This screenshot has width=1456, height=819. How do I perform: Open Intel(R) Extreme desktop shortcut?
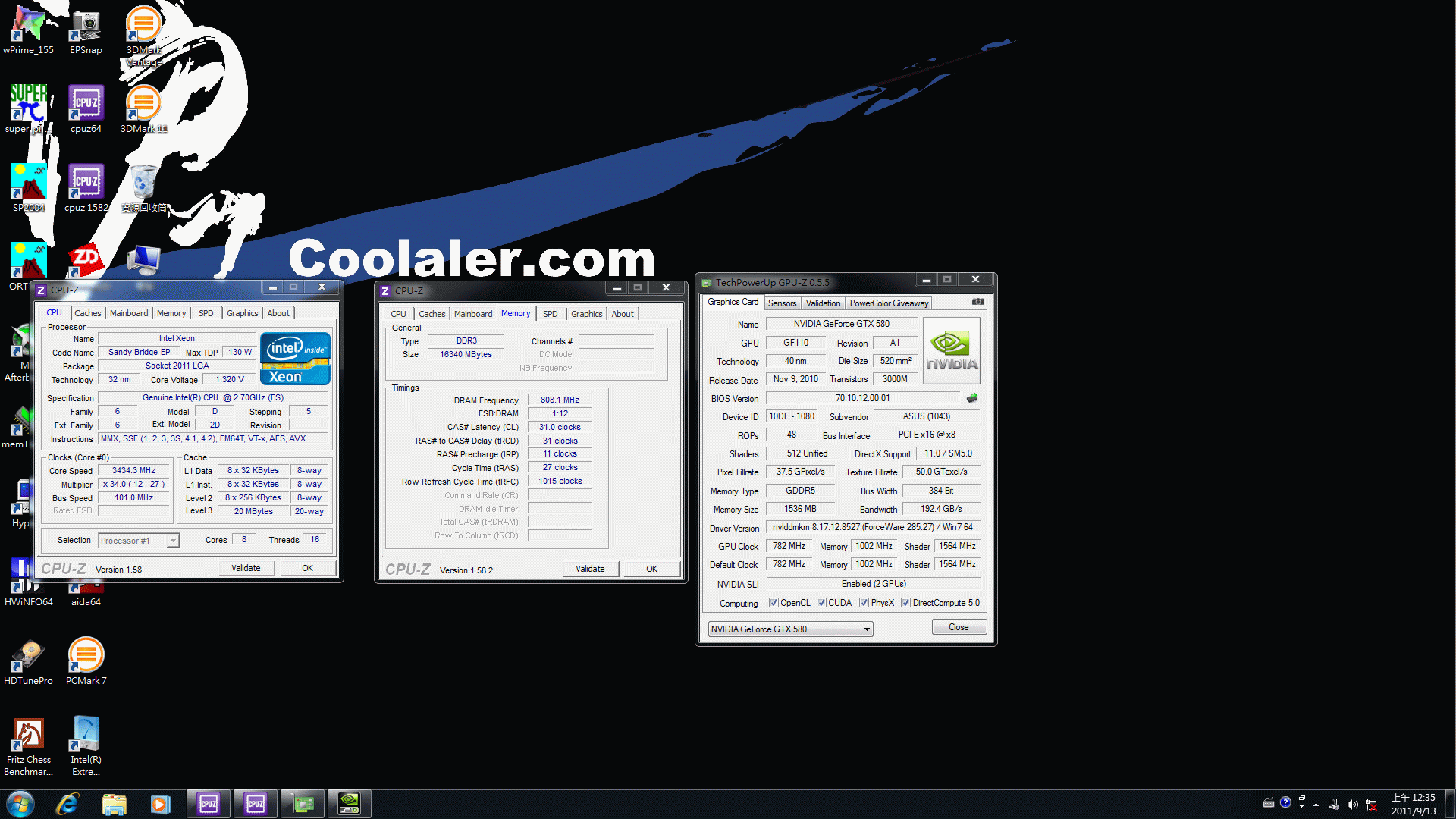tap(86, 746)
